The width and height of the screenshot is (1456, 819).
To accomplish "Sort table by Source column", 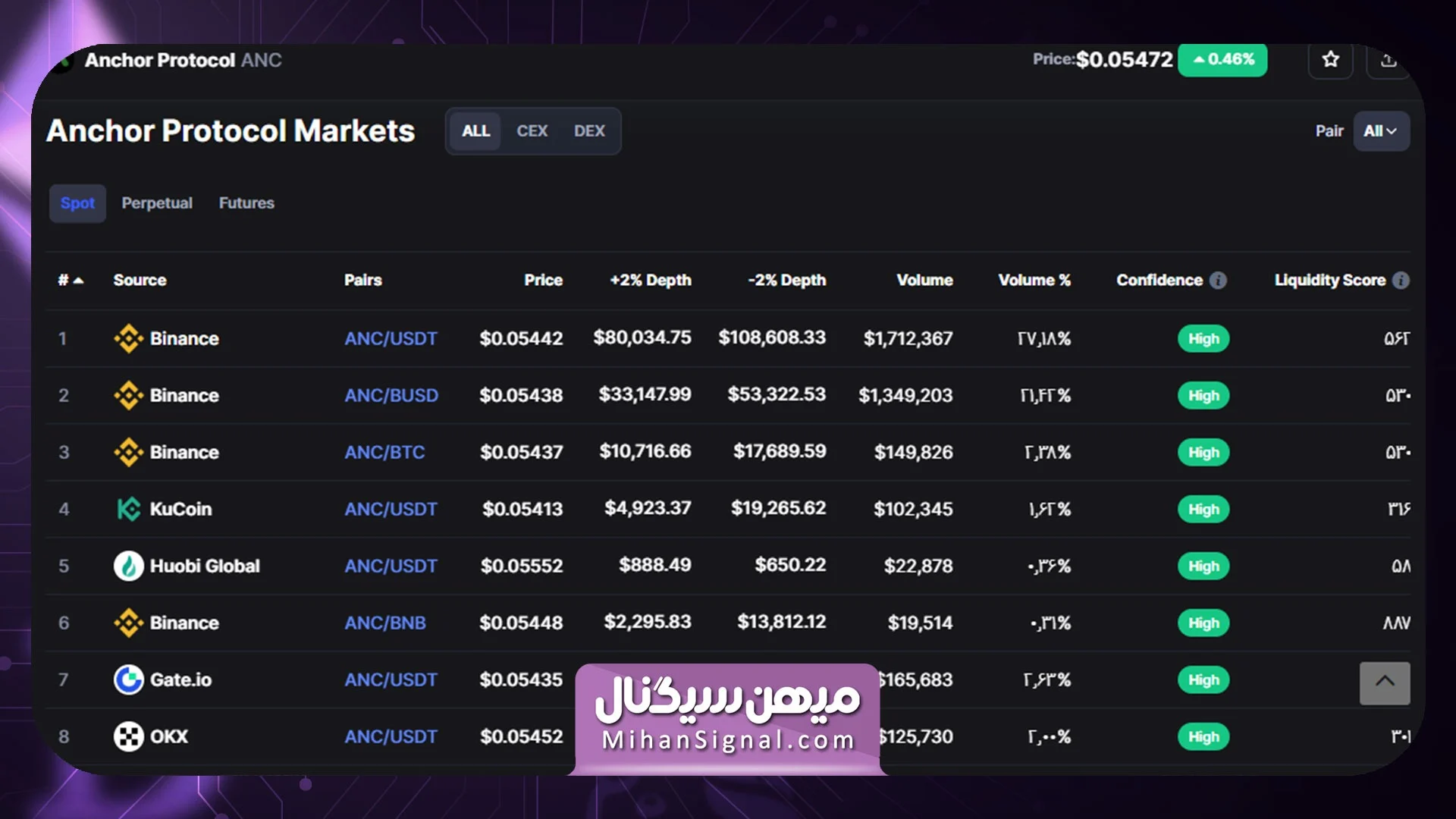I will click(x=140, y=281).
